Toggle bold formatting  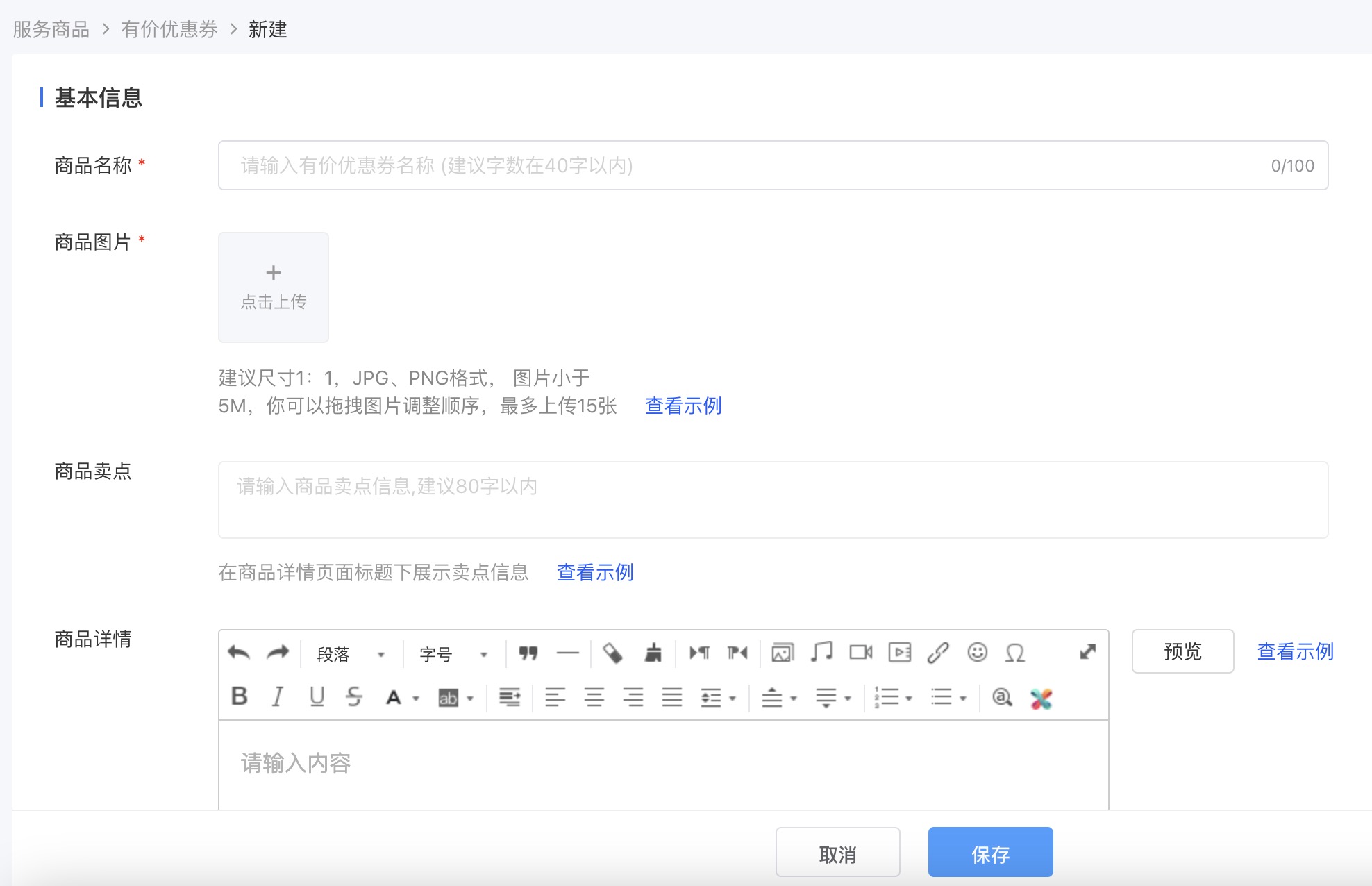tap(240, 696)
